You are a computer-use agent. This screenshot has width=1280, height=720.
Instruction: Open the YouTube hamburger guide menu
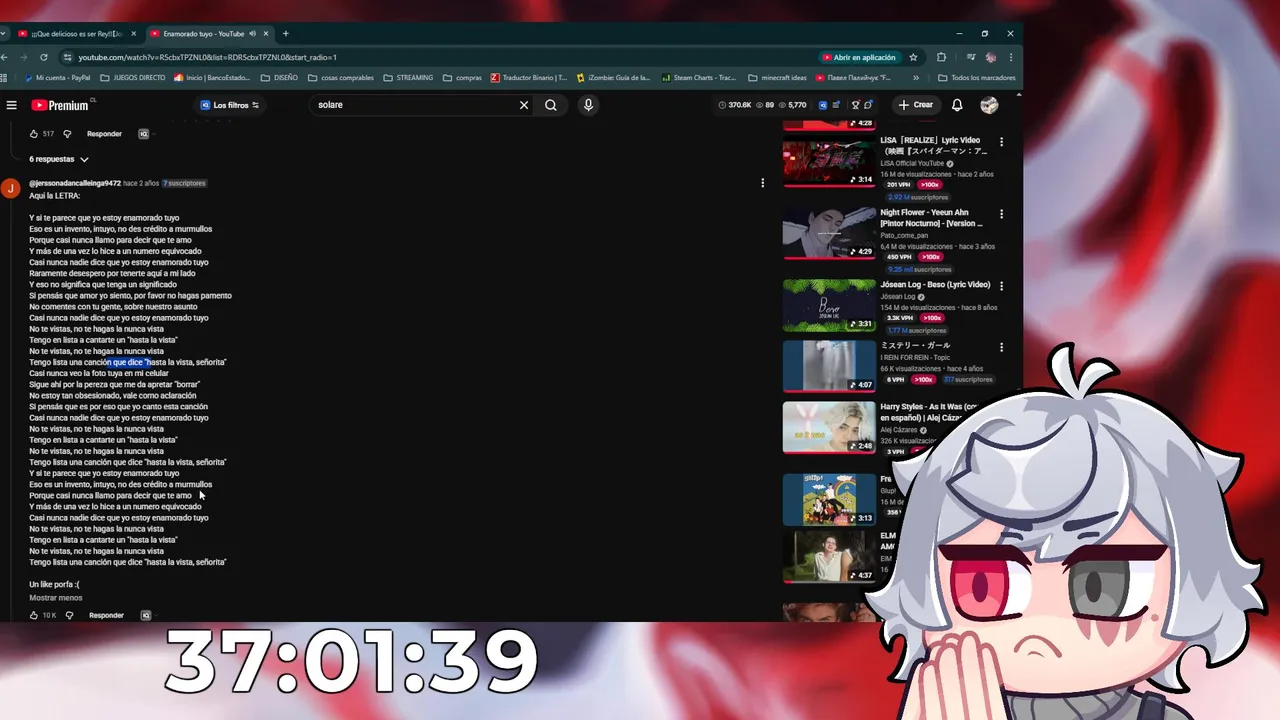pos(11,105)
